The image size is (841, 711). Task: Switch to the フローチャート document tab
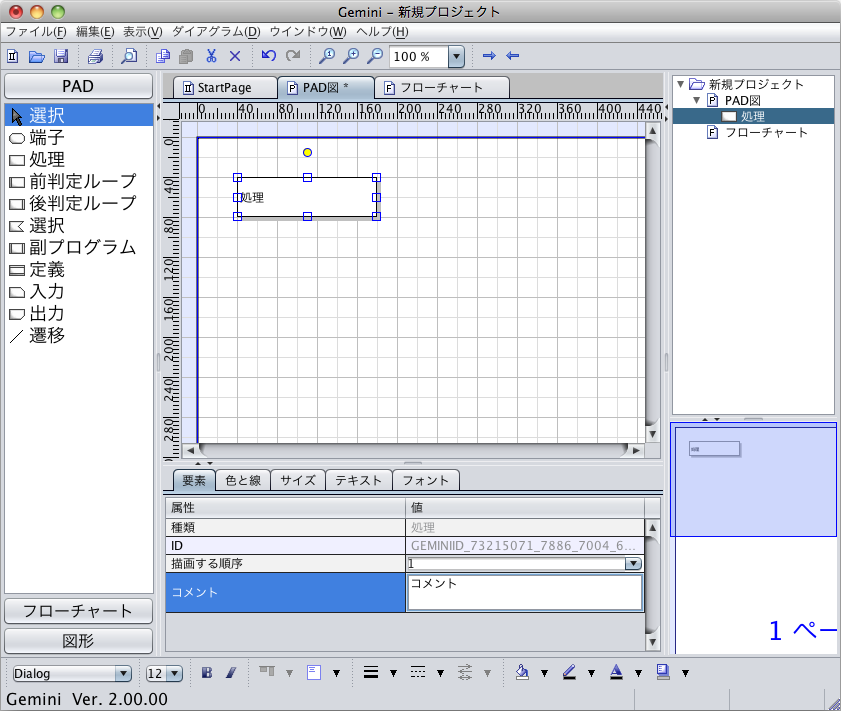[x=441, y=87]
